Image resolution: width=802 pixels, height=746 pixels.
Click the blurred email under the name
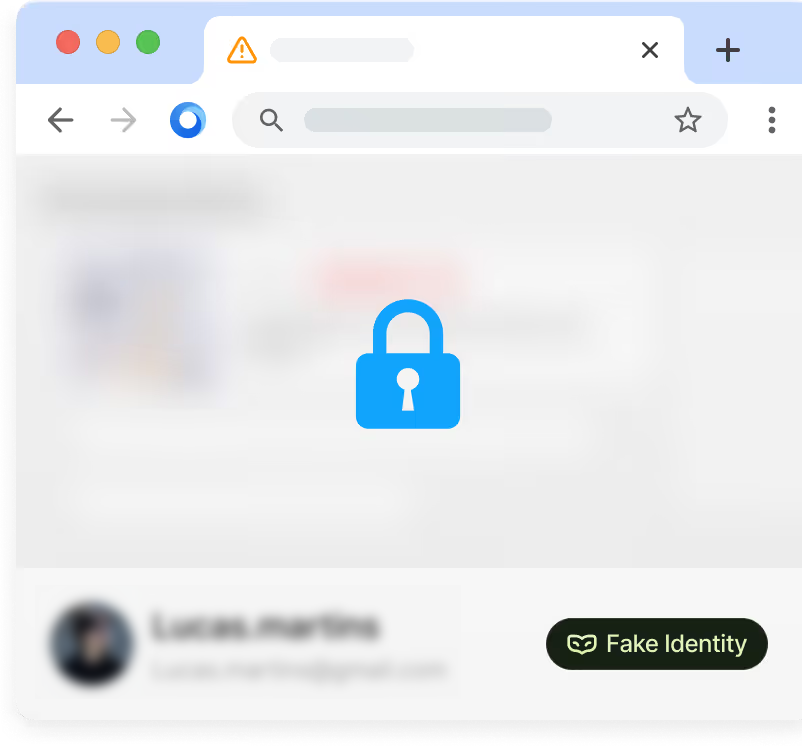click(299, 670)
